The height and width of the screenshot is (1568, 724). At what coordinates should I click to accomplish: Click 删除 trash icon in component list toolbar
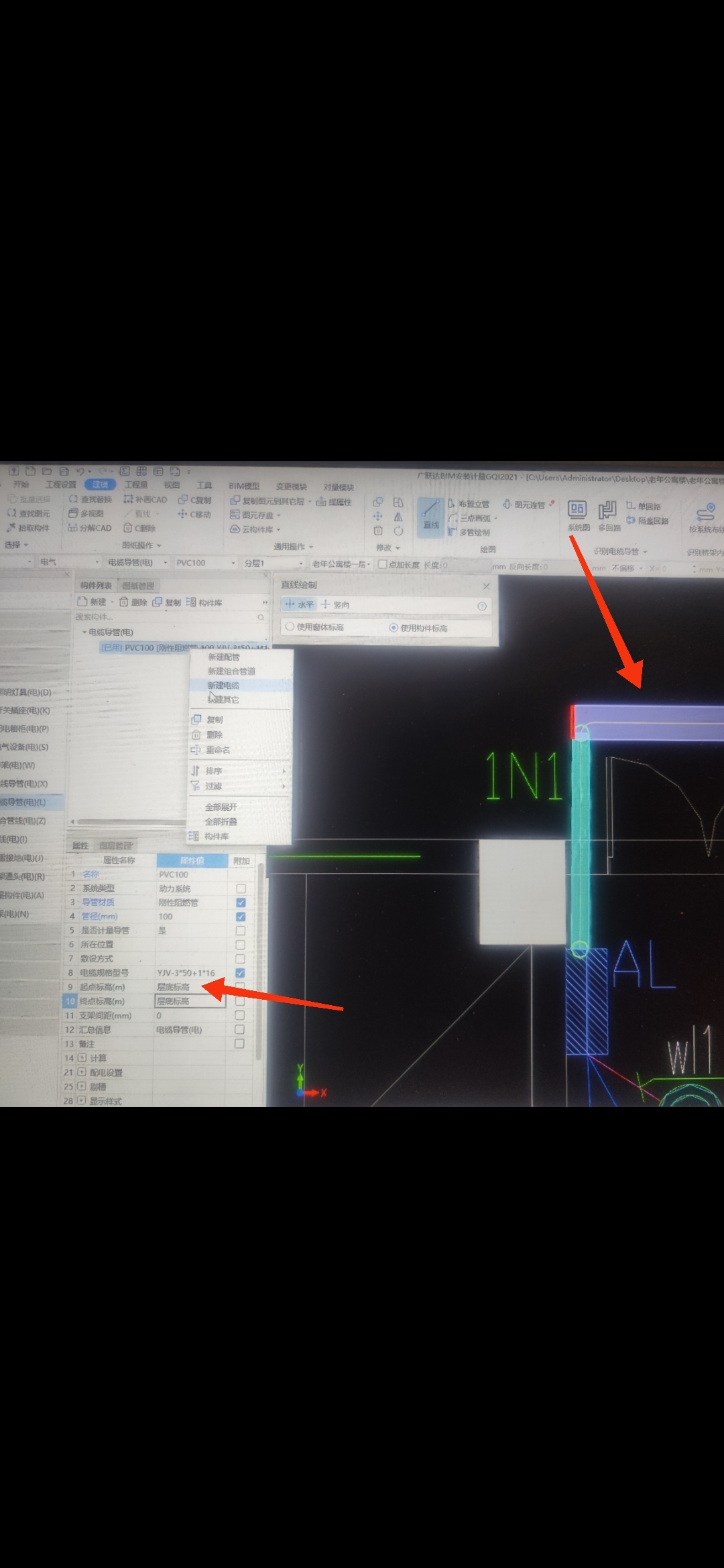point(133,602)
